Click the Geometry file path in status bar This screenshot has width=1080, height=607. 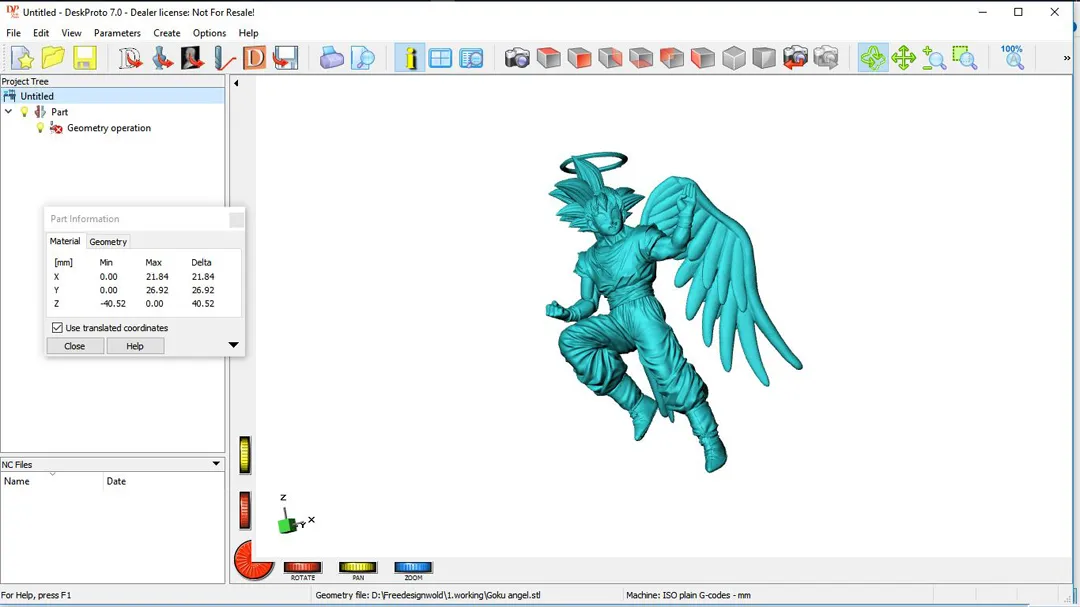[x=428, y=595]
